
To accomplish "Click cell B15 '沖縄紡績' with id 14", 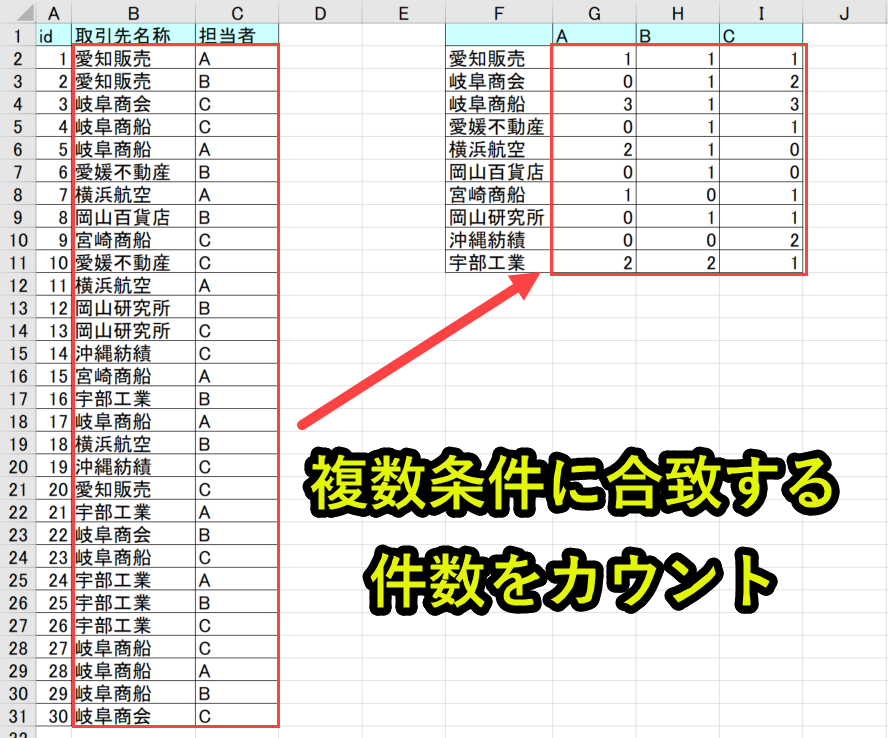I will [134, 352].
